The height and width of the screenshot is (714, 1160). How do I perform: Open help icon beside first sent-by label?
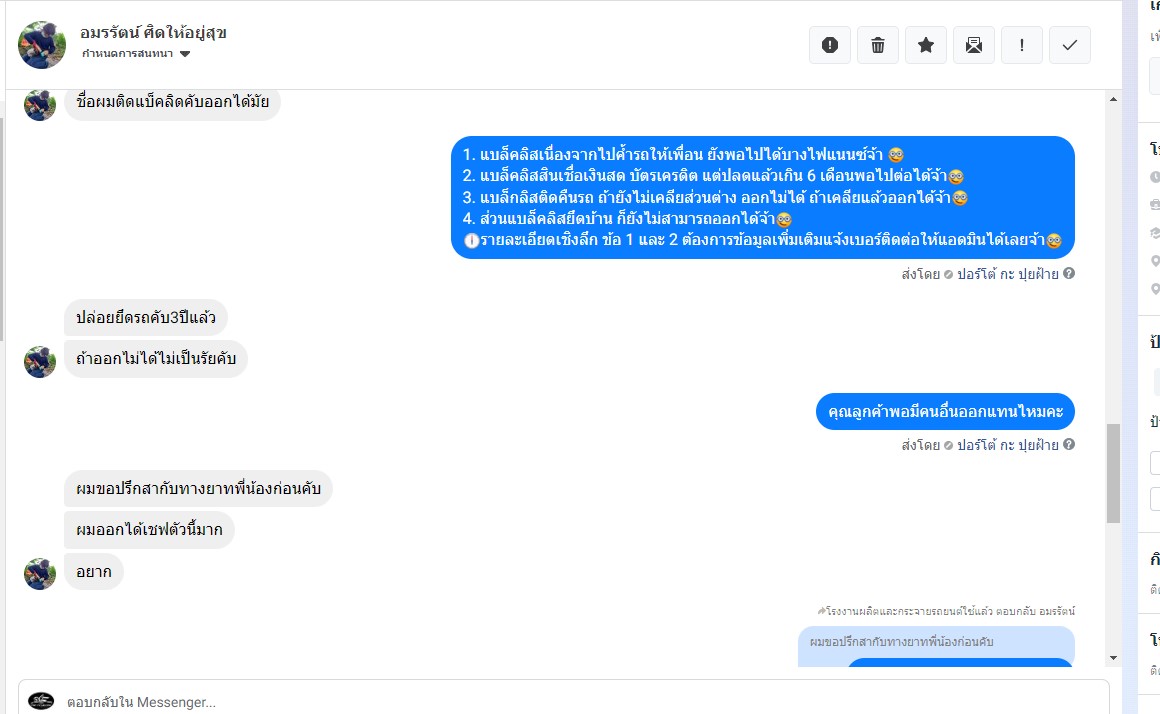pos(1069,274)
